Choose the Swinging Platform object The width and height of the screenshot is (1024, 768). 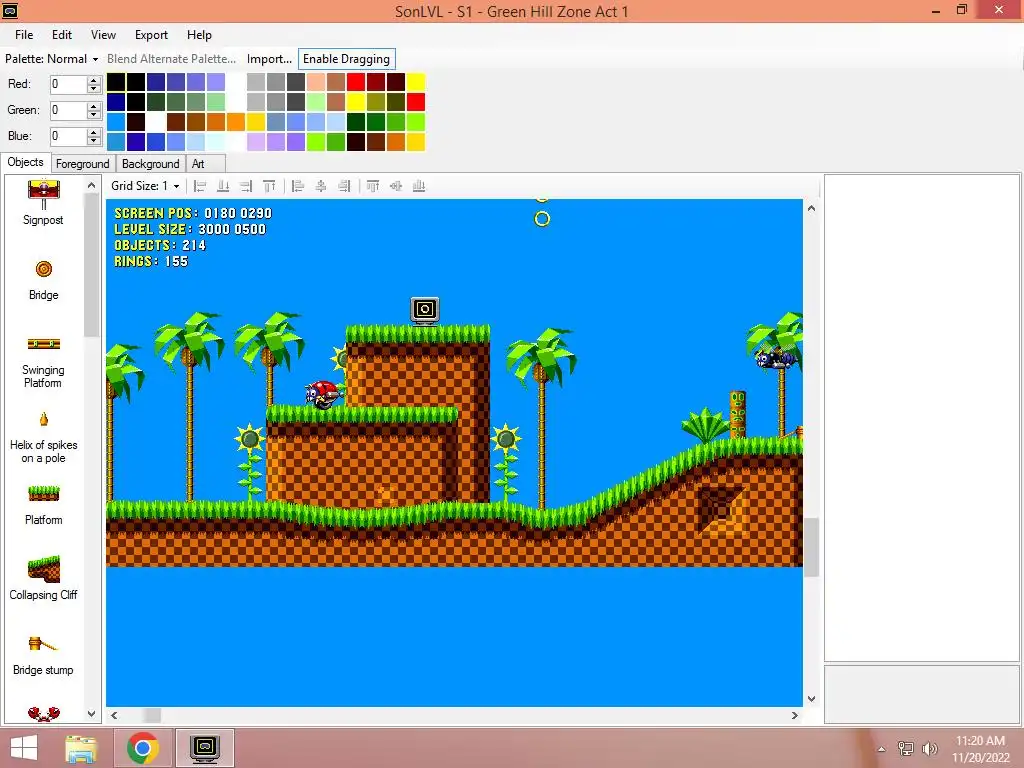click(43, 363)
